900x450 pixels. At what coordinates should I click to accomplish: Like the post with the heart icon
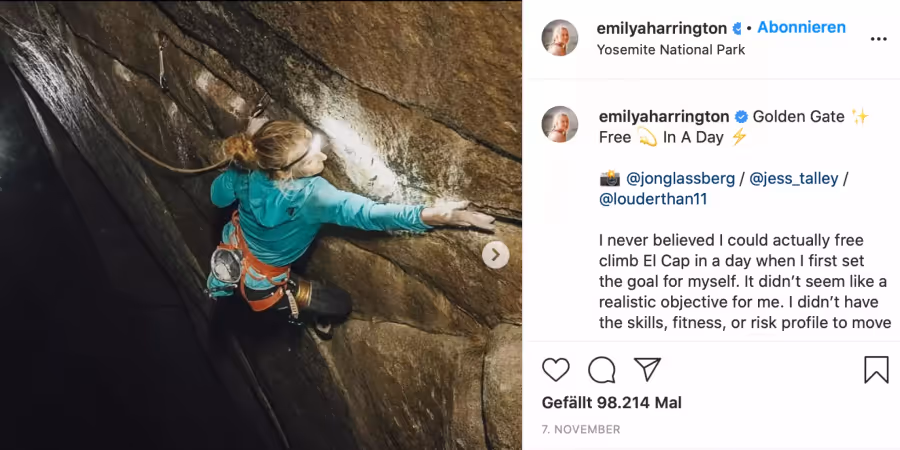click(x=556, y=370)
